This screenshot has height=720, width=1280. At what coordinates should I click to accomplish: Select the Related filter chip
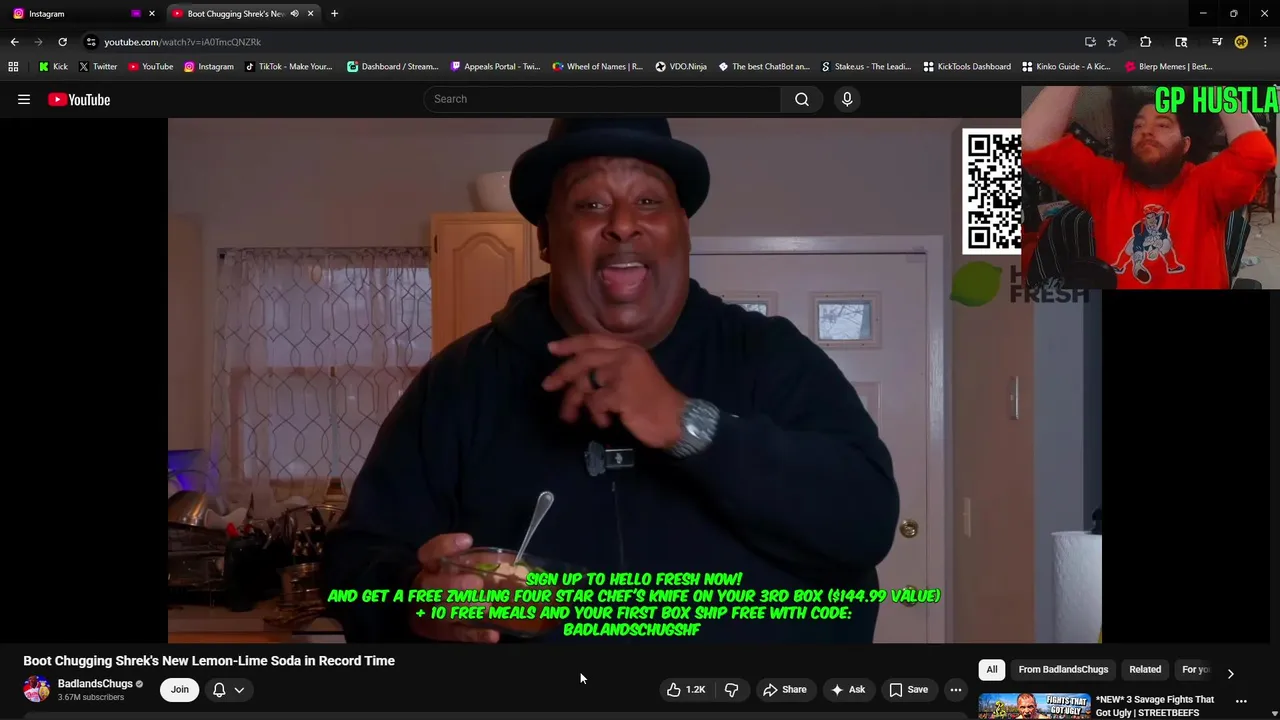[1145, 669]
